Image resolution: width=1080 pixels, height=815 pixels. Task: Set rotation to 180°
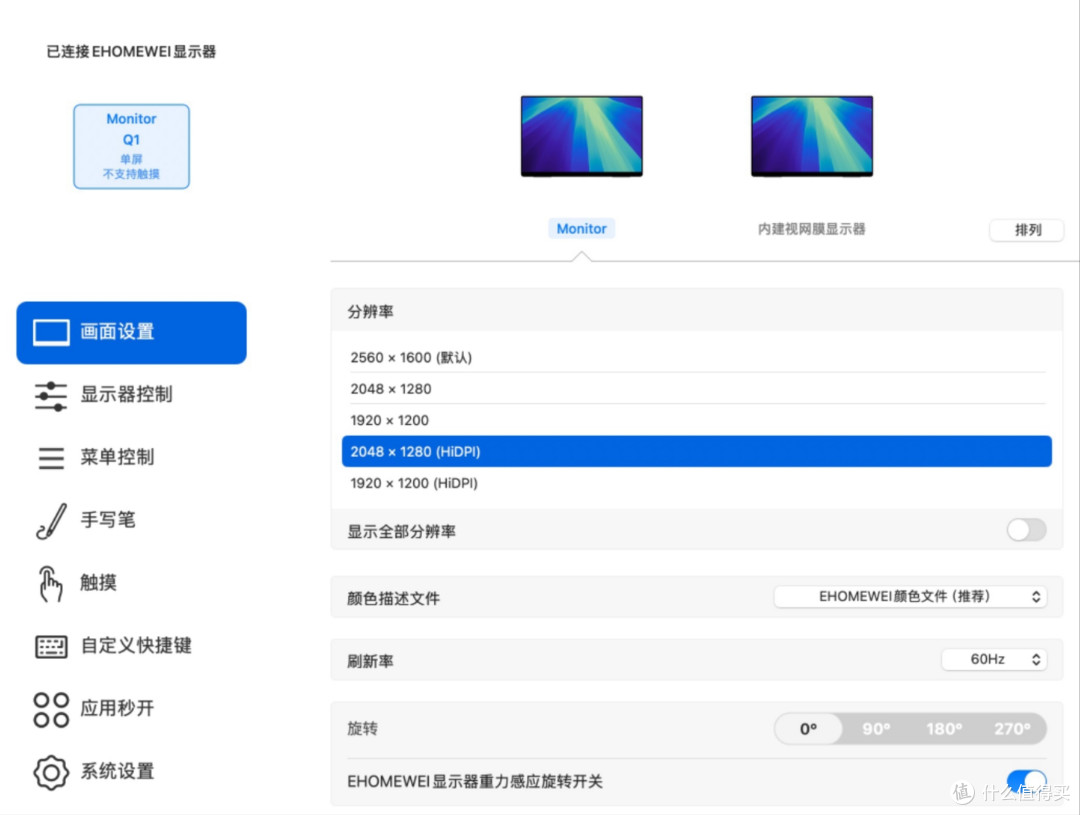pyautogui.click(x=944, y=729)
